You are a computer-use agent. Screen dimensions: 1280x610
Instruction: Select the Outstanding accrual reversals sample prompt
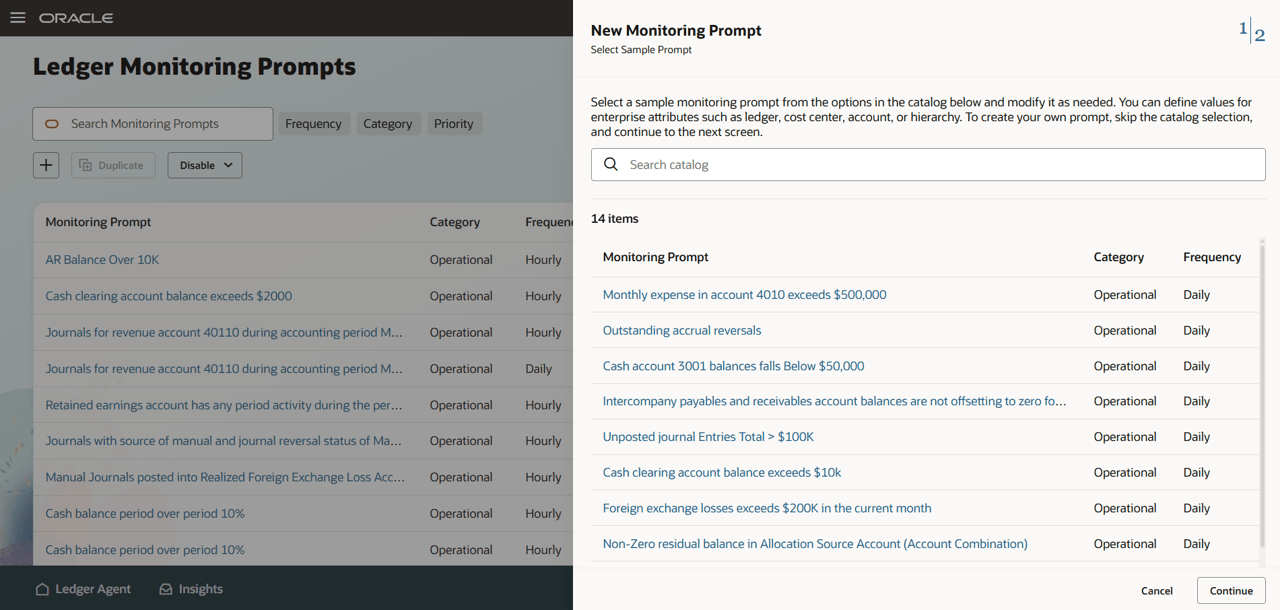point(681,330)
